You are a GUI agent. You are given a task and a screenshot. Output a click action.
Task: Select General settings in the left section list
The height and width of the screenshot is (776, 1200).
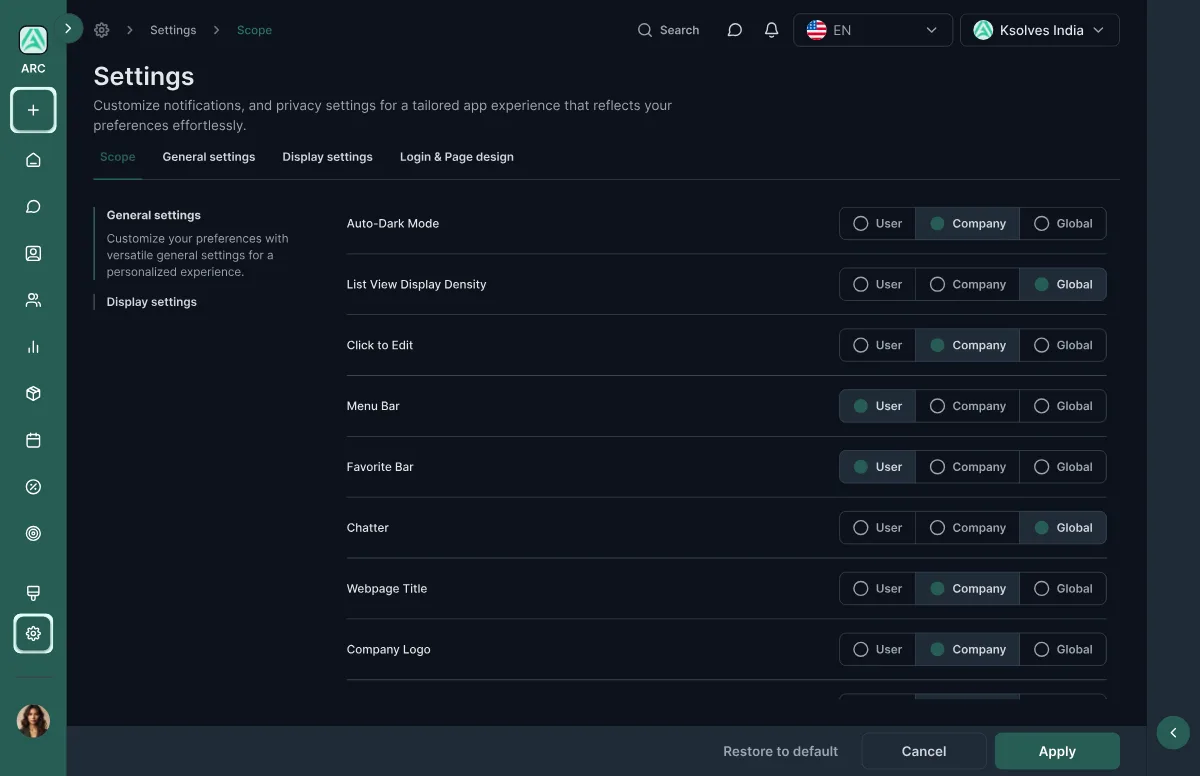tap(154, 215)
